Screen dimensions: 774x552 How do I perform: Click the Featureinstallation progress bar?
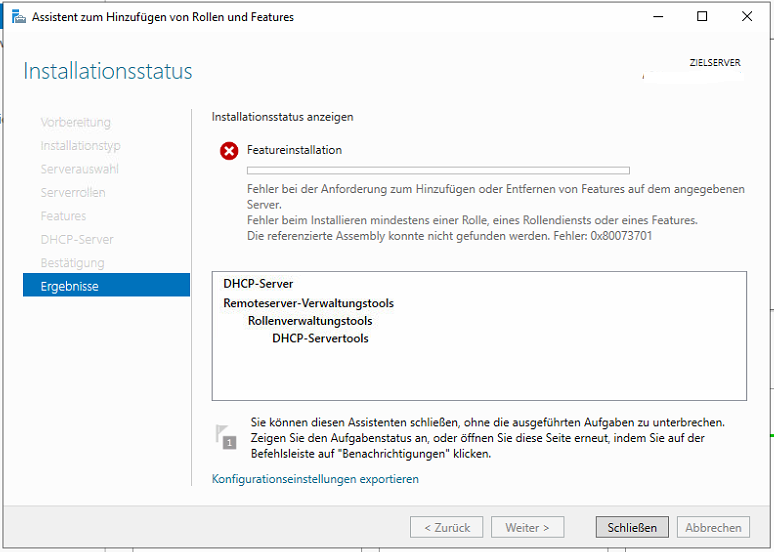pyautogui.click(x=438, y=171)
